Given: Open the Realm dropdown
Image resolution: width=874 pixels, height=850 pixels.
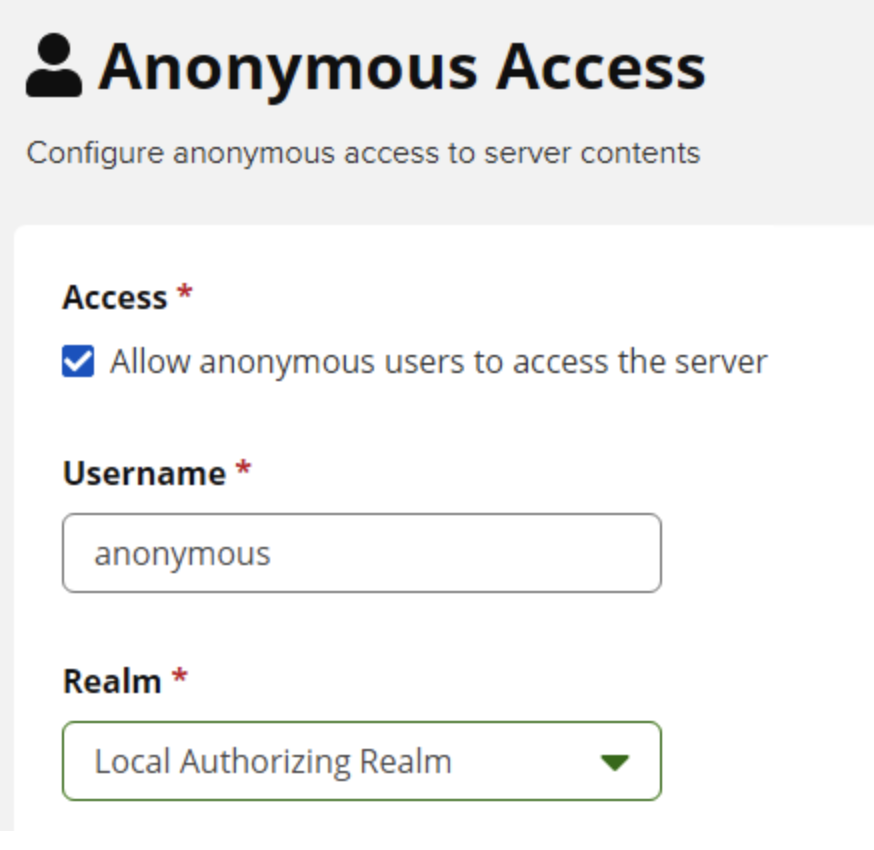Looking at the screenshot, I should tap(362, 761).
